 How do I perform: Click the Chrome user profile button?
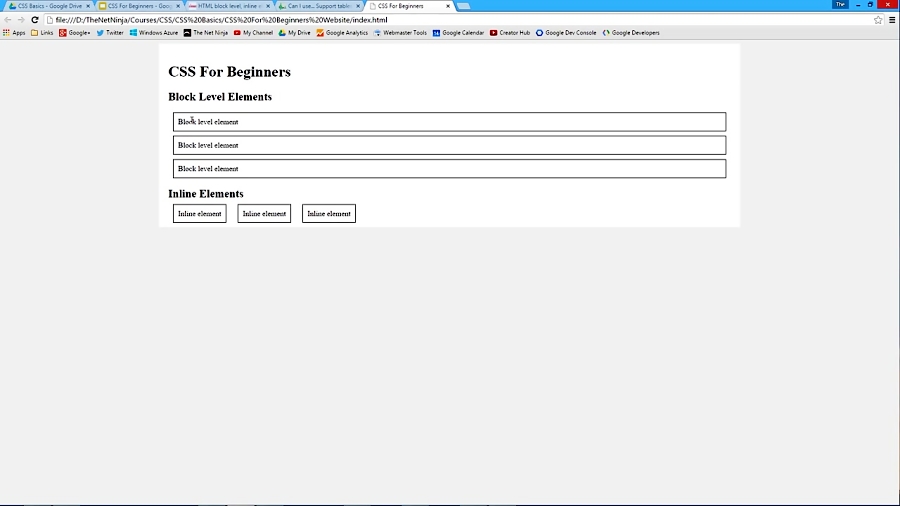tap(840, 4)
